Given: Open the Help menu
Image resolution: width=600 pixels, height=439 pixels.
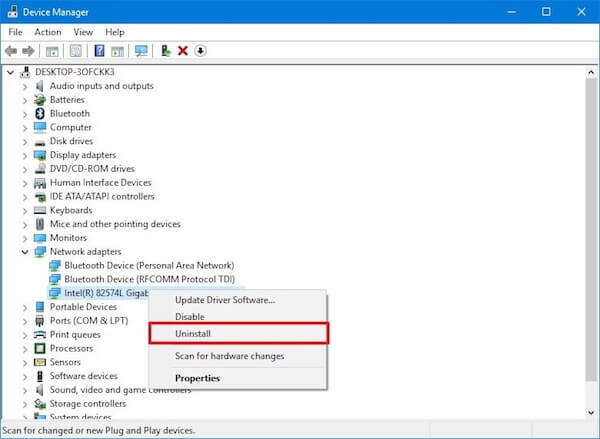Looking at the screenshot, I should coord(115,32).
